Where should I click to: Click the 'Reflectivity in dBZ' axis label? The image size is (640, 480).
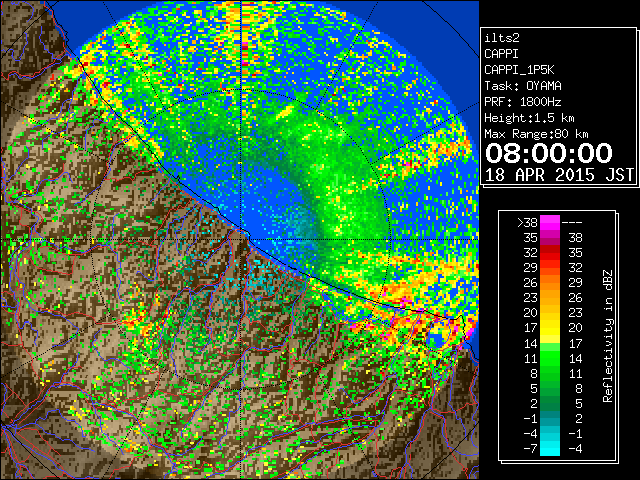coord(608,336)
